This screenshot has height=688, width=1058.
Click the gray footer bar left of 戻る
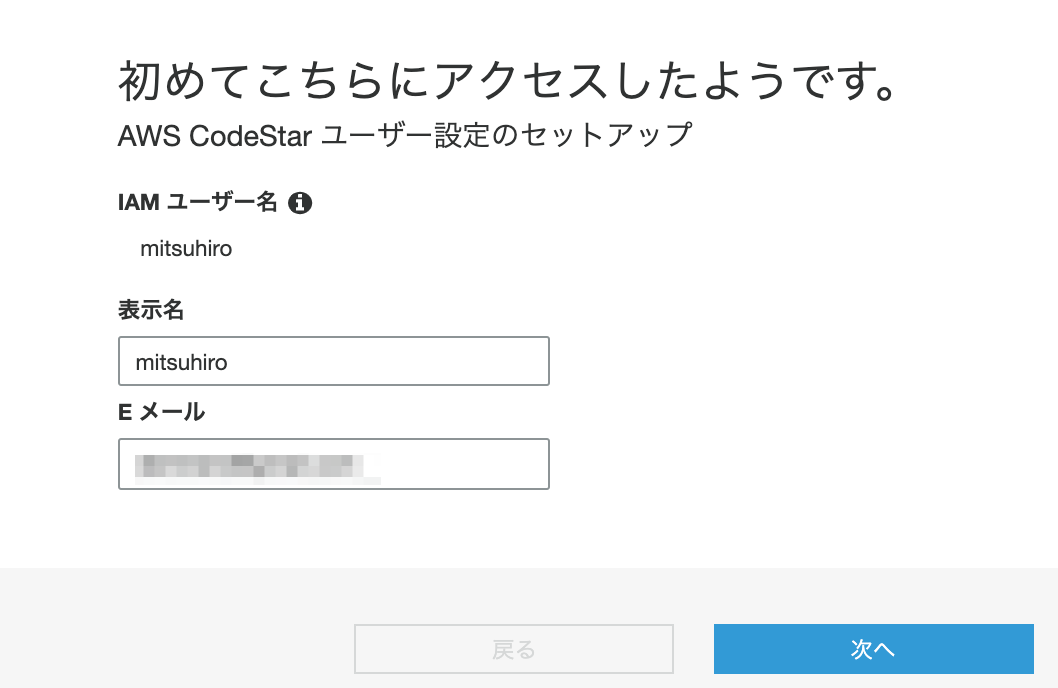pyautogui.click(x=177, y=627)
